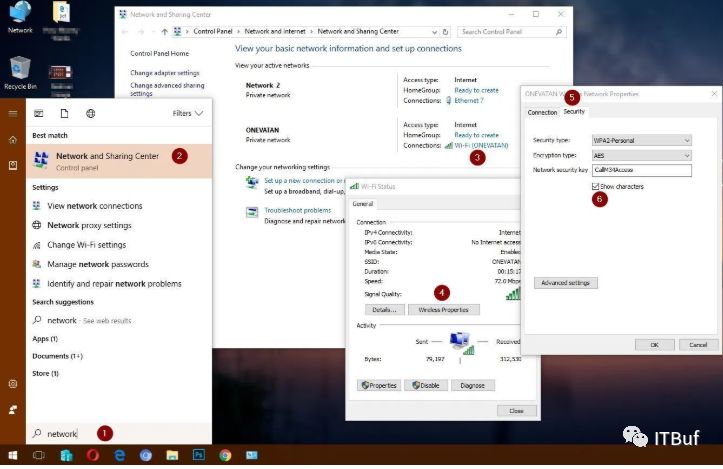Expand the address bar history dropdown
This screenshot has height=469, width=723.
(434, 32)
